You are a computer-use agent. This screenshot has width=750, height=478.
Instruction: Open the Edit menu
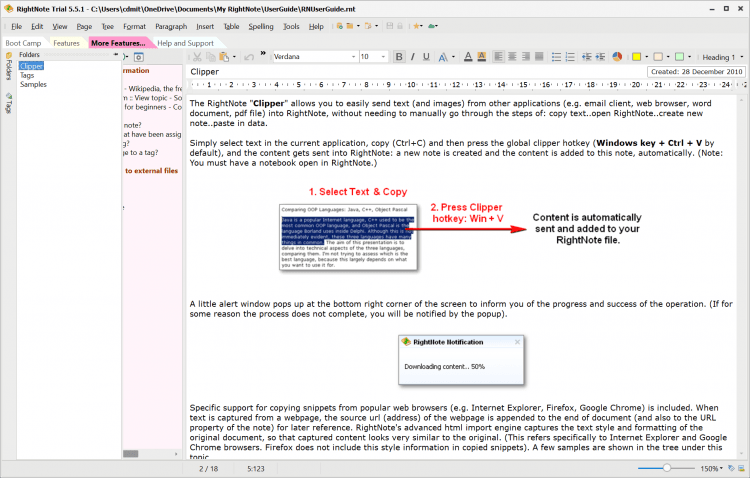[x=37, y=26]
